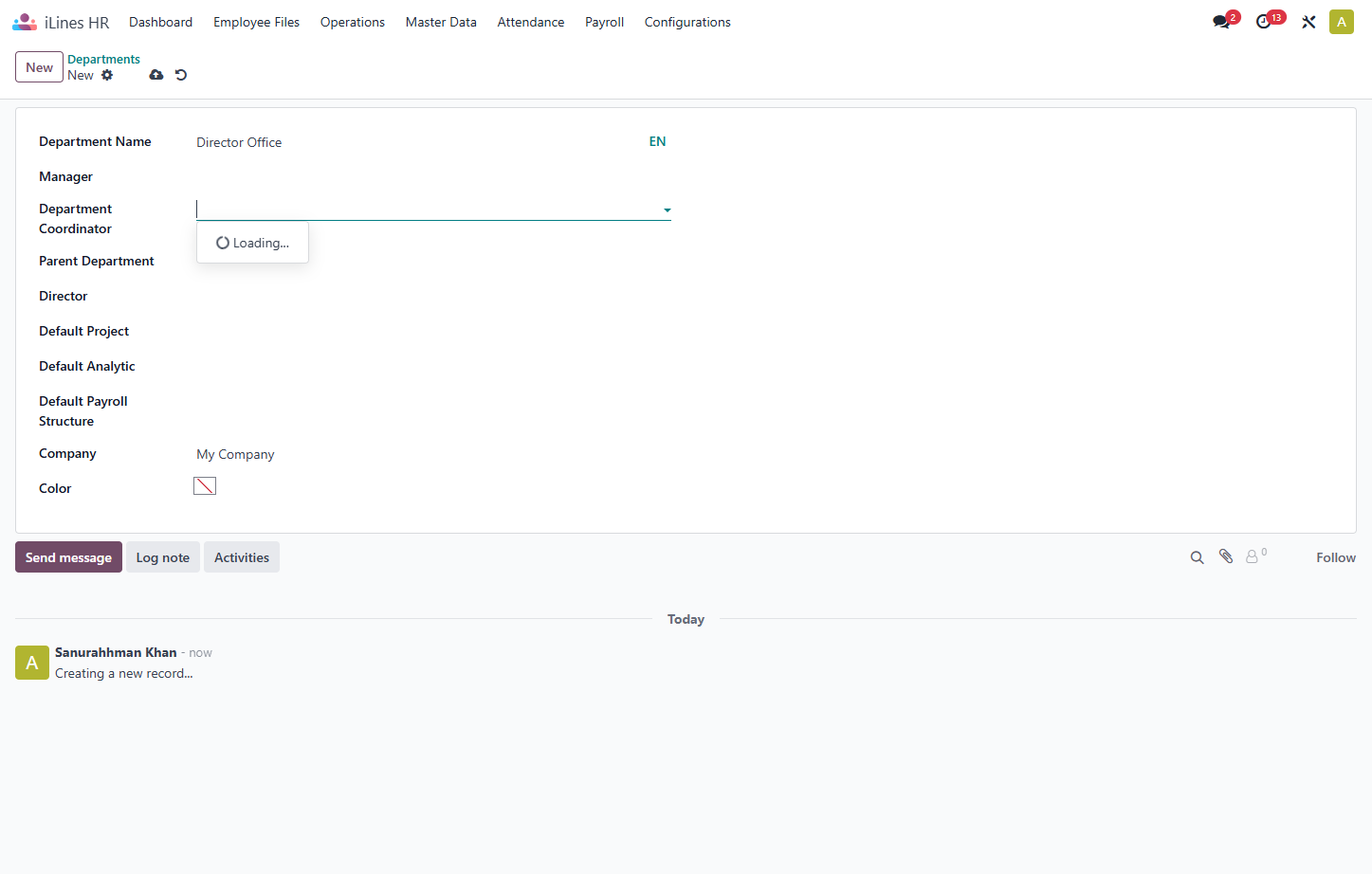Open the debug tools wrench icon
1372x874 pixels.
tap(1308, 22)
